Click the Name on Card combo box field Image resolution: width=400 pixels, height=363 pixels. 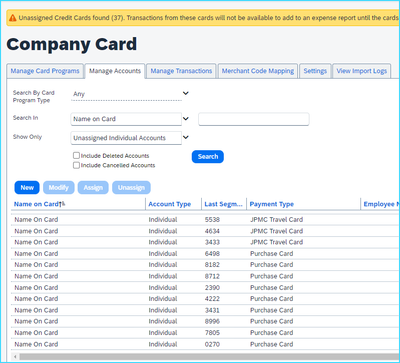pyautogui.click(x=126, y=119)
